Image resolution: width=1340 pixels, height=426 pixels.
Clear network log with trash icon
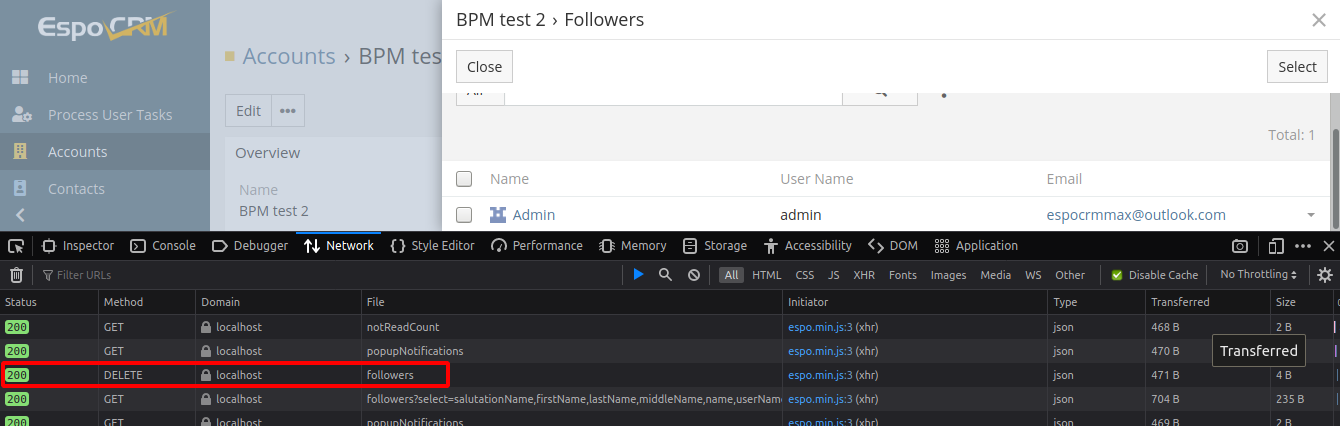(x=16, y=275)
